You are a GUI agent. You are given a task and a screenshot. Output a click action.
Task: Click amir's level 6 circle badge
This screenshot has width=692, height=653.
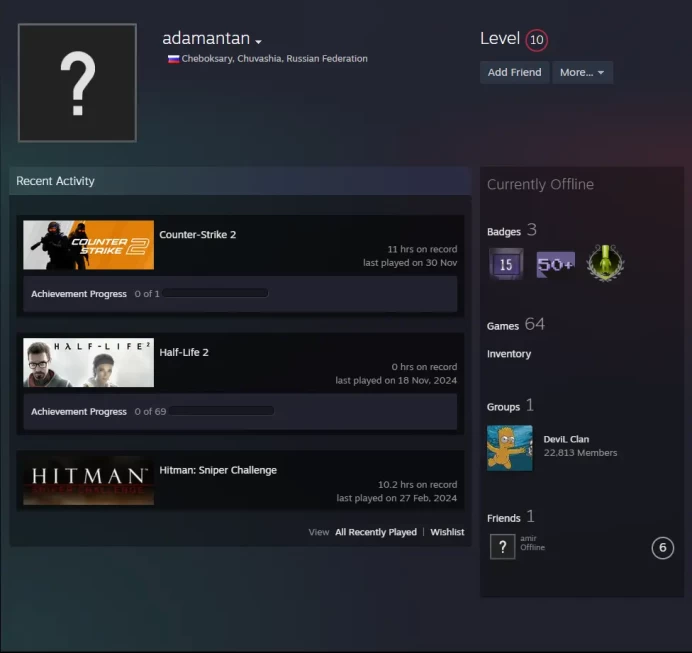click(x=662, y=548)
